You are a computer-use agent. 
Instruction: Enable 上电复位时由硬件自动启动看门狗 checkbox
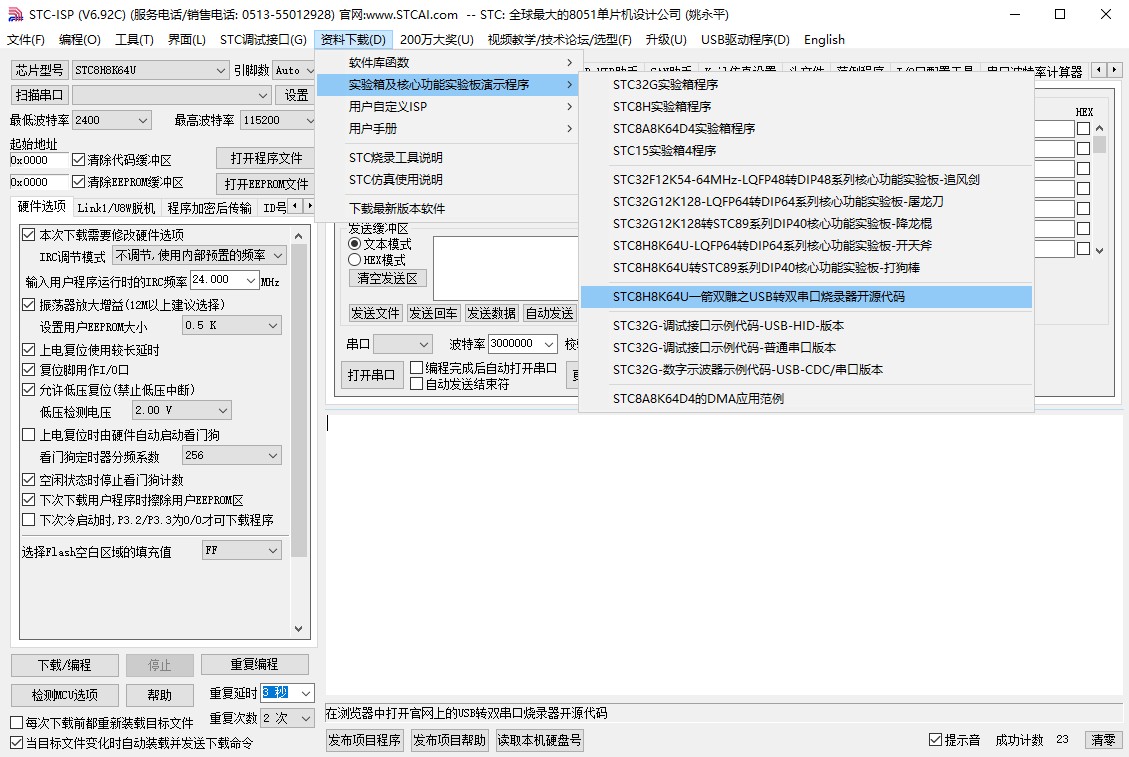coord(29,435)
